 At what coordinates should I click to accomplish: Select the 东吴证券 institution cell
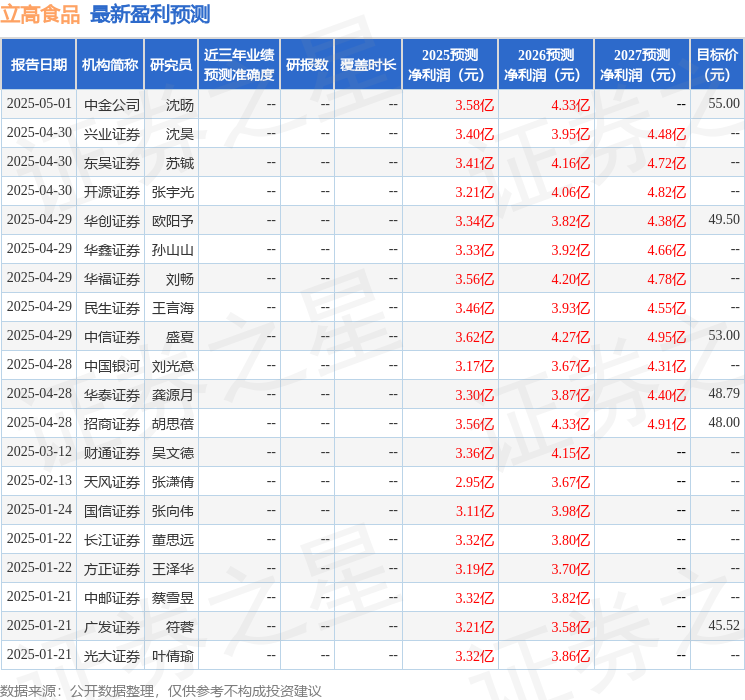pos(112,163)
